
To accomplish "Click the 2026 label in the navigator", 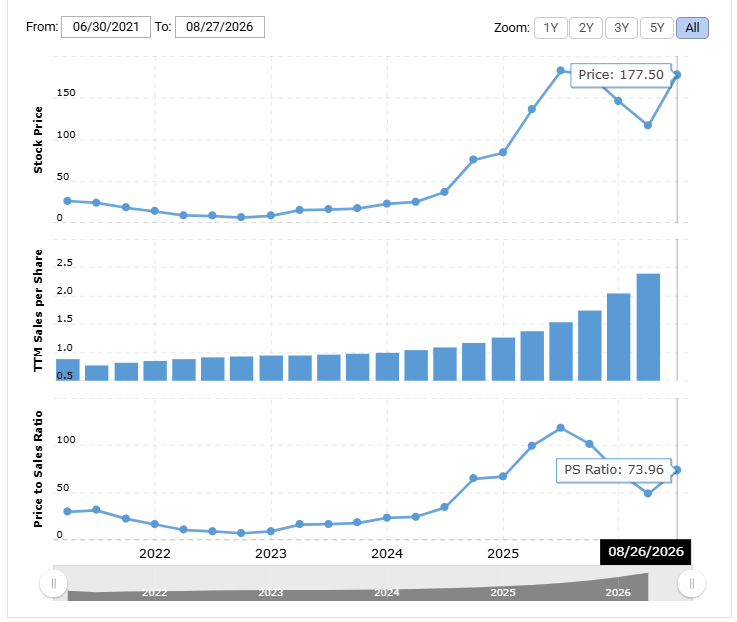I will pos(618,592).
